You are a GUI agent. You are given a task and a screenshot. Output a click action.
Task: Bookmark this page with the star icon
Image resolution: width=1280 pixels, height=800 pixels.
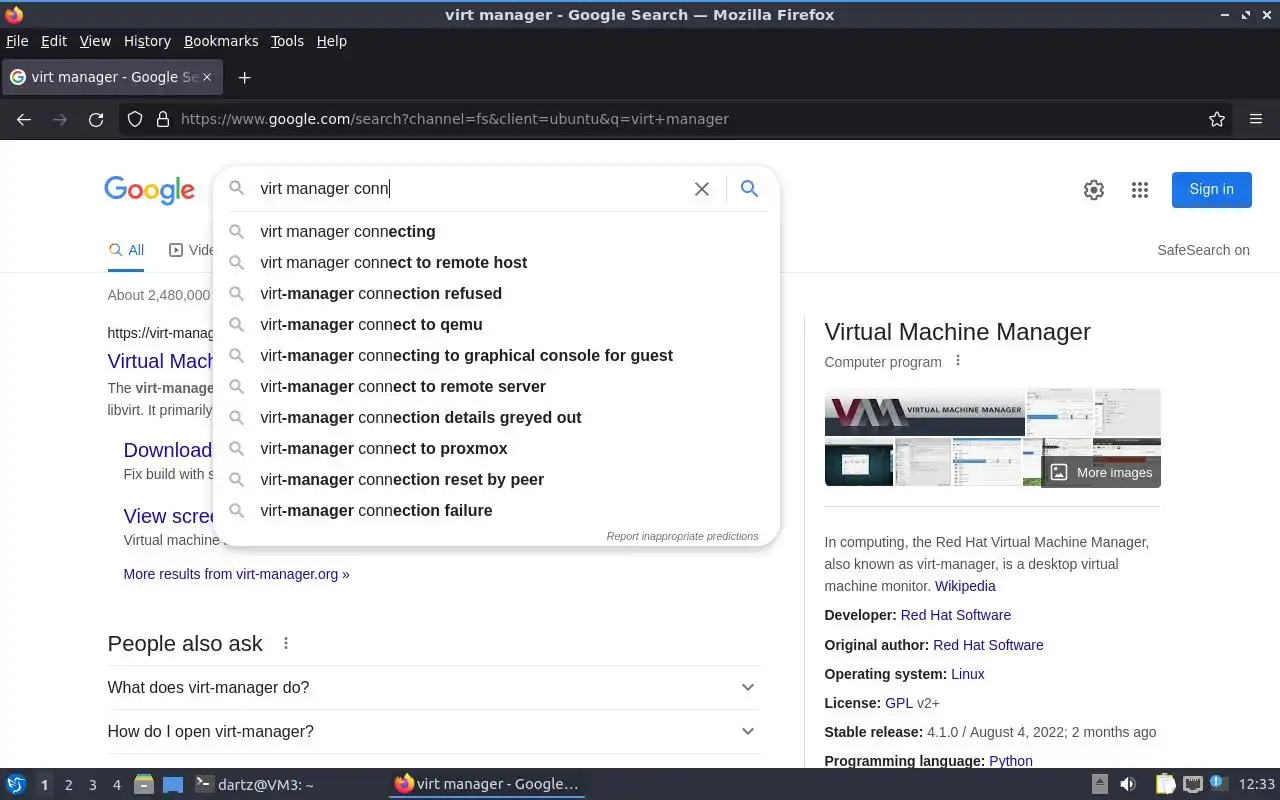(1217, 119)
